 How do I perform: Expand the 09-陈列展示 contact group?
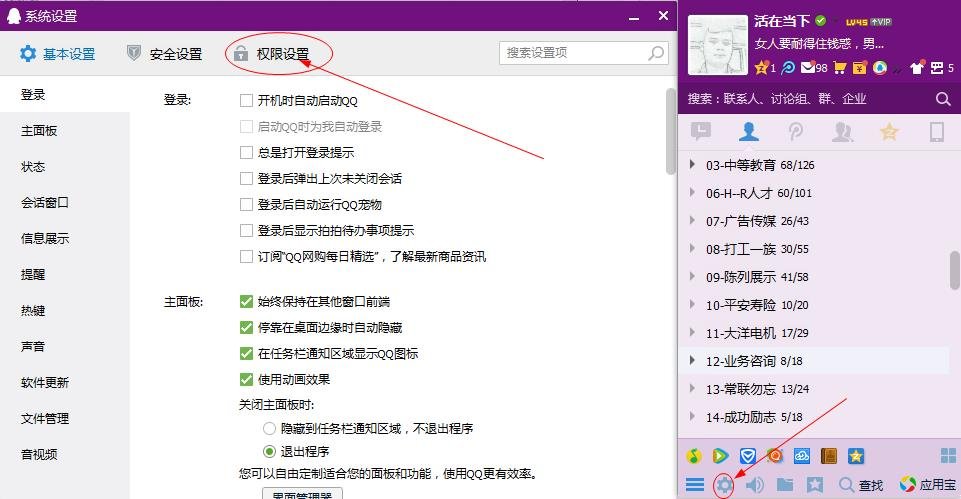pyautogui.click(x=692, y=276)
